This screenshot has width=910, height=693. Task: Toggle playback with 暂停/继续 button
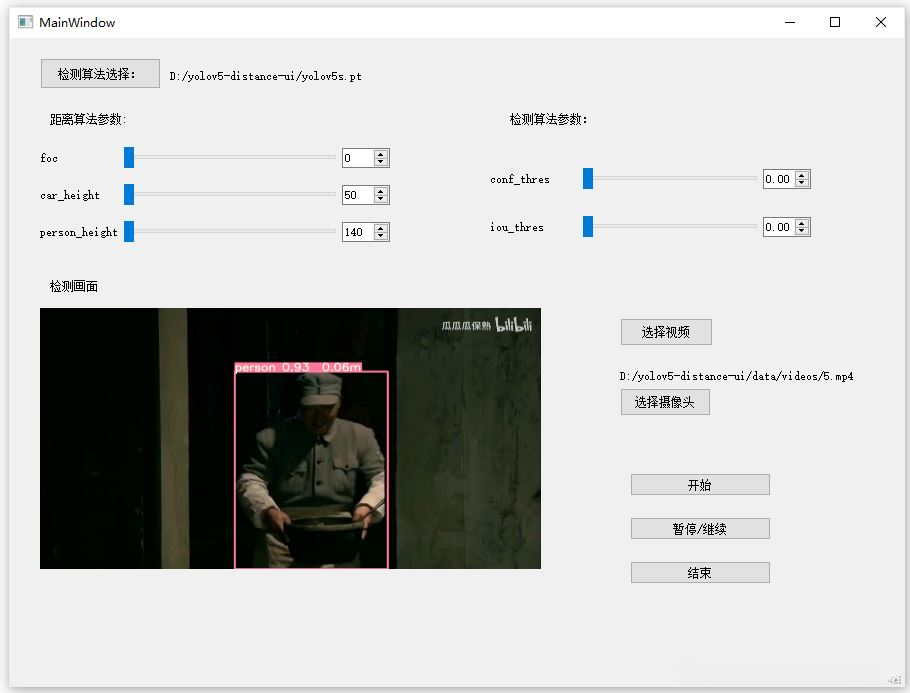click(x=700, y=529)
